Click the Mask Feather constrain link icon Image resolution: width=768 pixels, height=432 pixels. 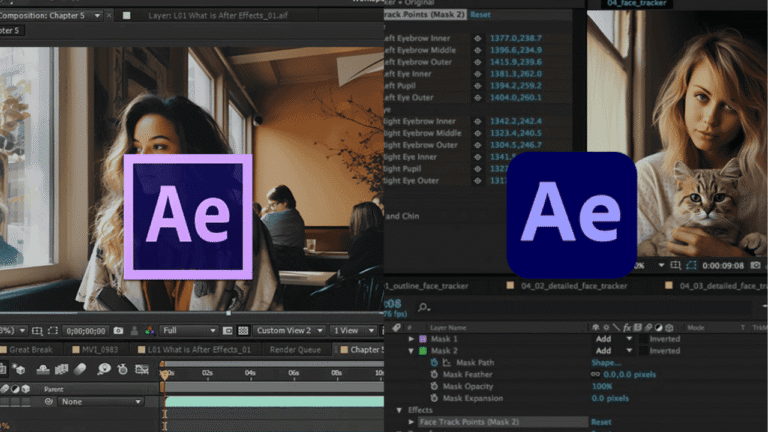tap(596, 375)
